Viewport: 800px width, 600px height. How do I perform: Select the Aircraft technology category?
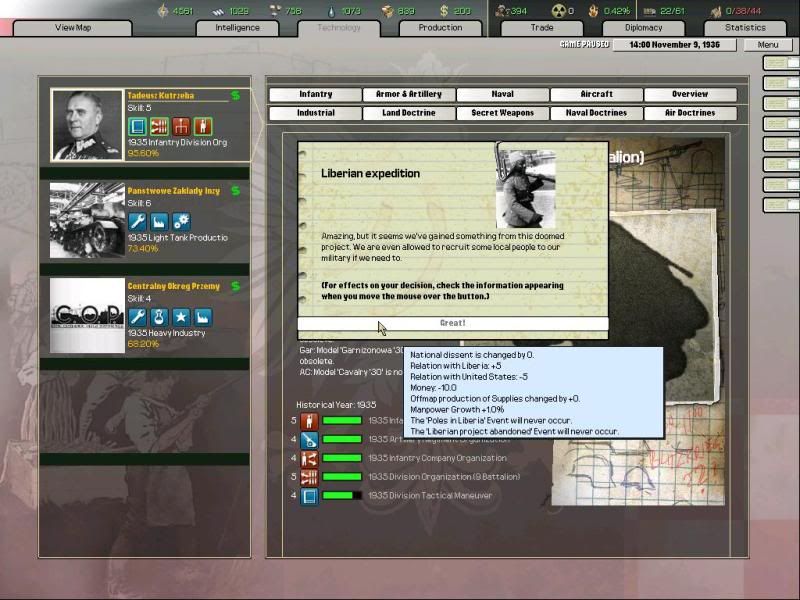(x=596, y=94)
